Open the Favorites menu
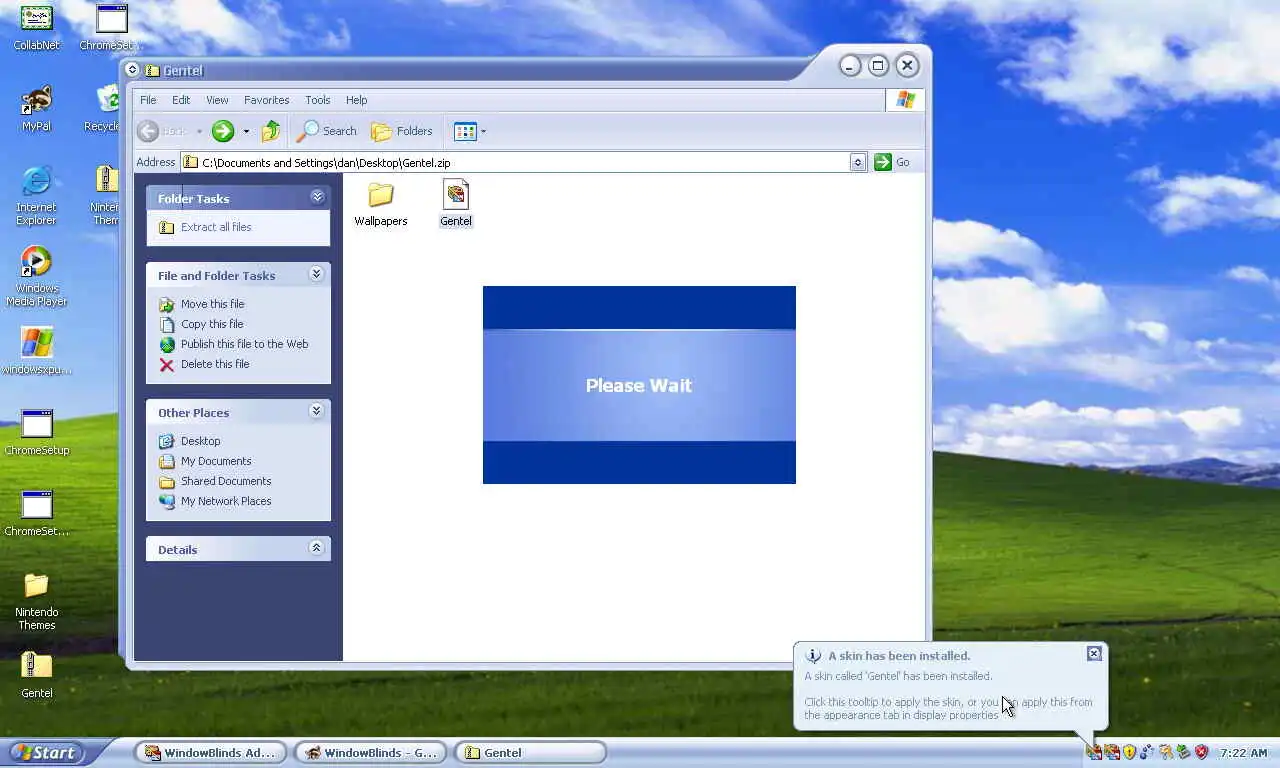The height and width of the screenshot is (768, 1280). click(x=267, y=100)
